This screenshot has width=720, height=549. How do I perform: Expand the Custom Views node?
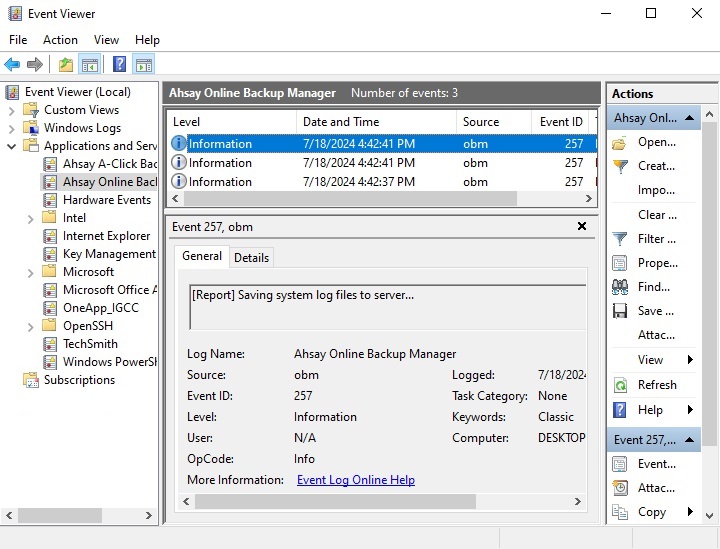(11, 111)
